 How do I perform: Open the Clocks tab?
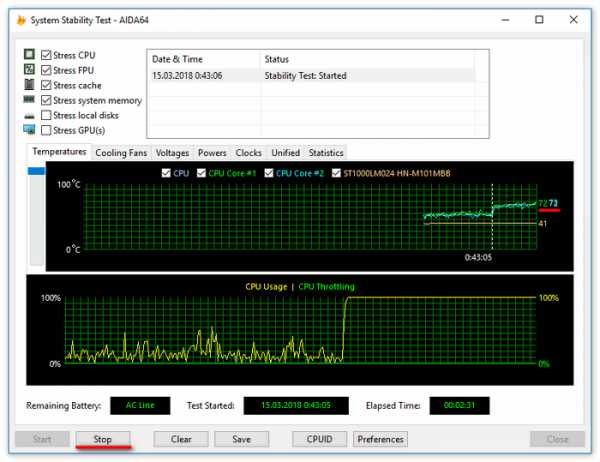pos(248,153)
